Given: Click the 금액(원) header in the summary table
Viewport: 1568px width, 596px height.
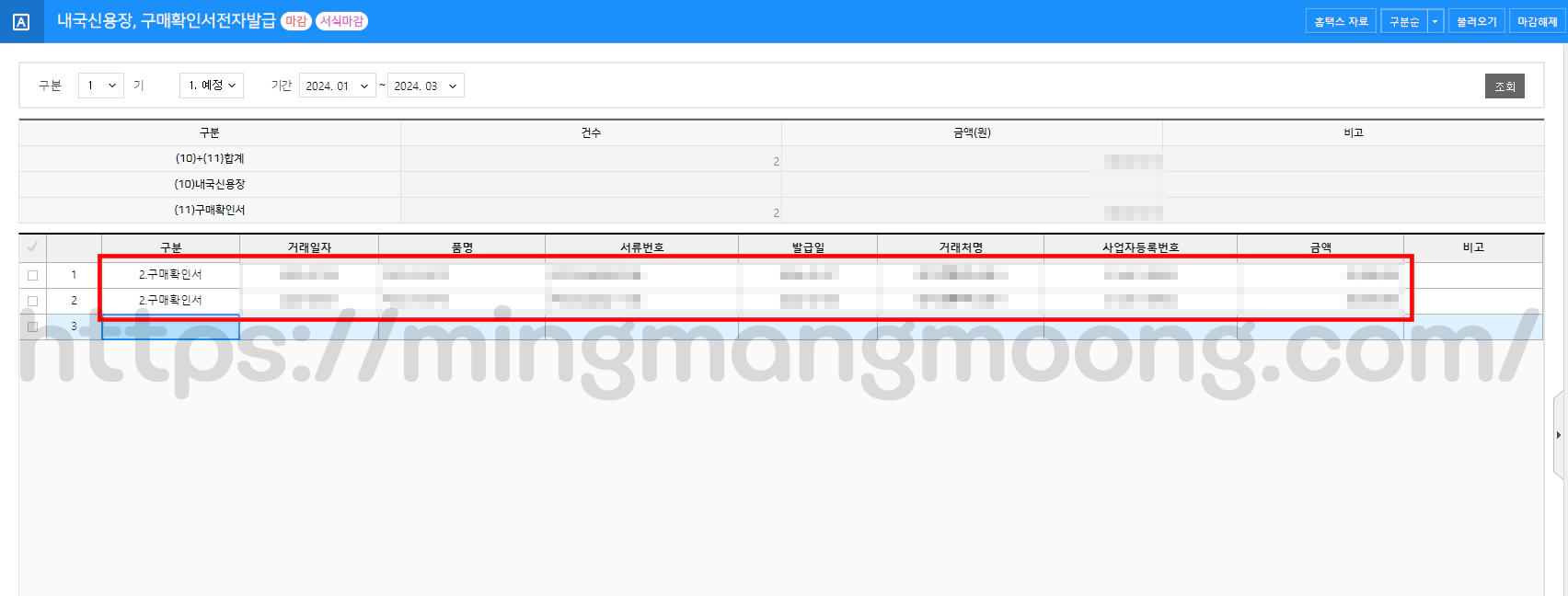Looking at the screenshot, I should pyautogui.click(x=972, y=132).
